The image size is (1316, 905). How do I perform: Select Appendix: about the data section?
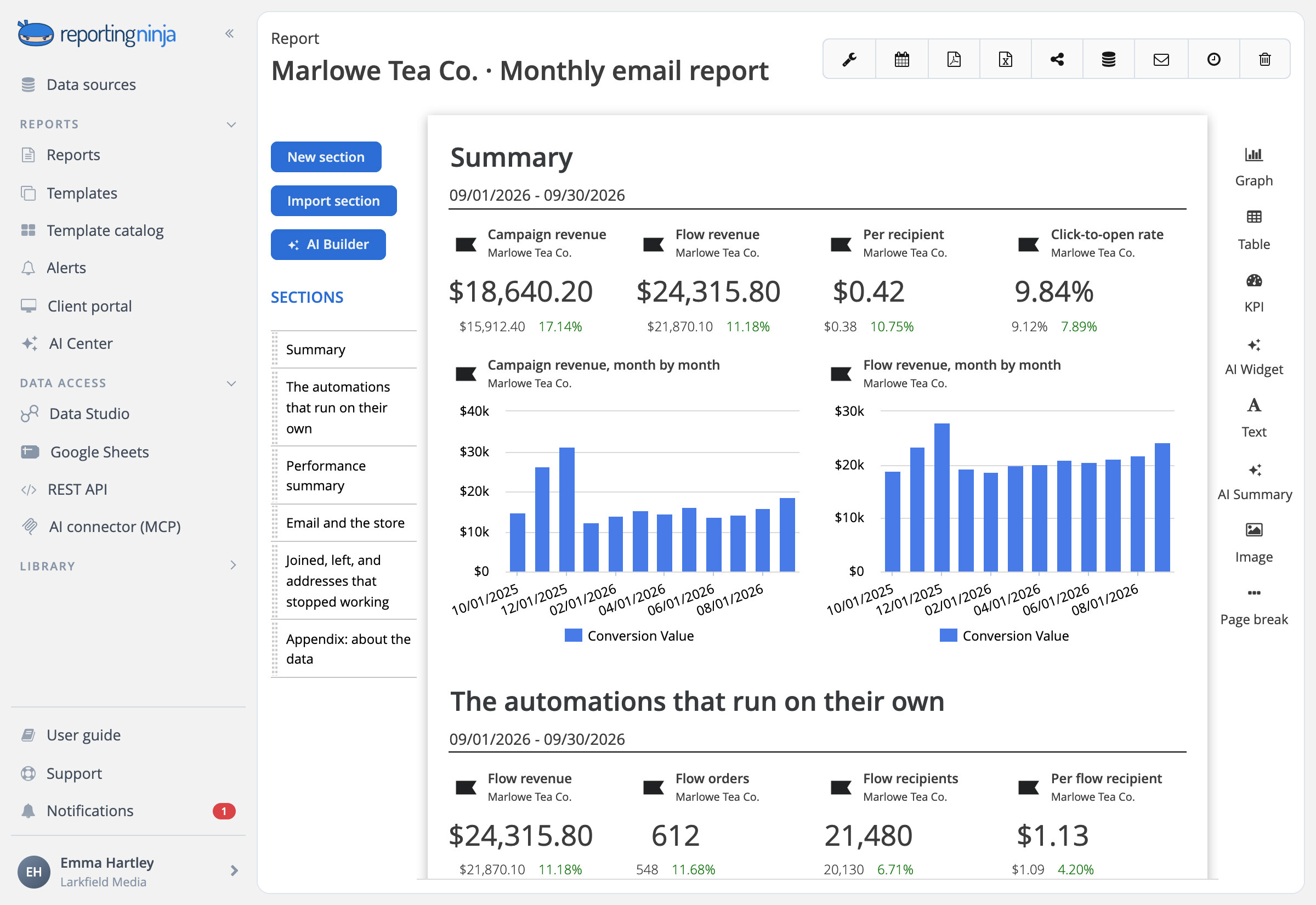tap(344, 649)
